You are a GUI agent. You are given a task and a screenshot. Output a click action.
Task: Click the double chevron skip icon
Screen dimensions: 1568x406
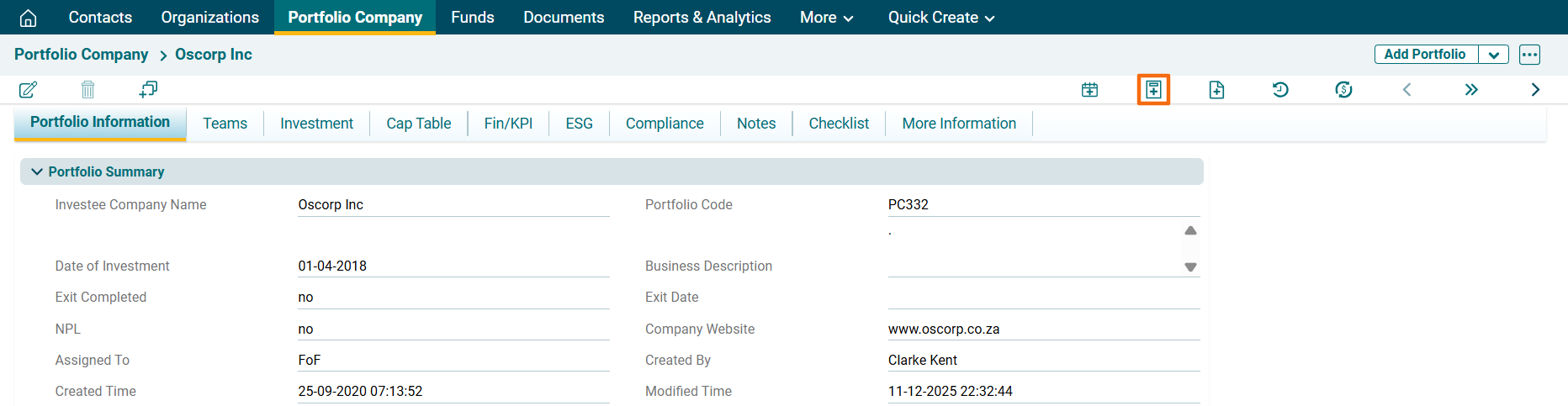[x=1470, y=90]
